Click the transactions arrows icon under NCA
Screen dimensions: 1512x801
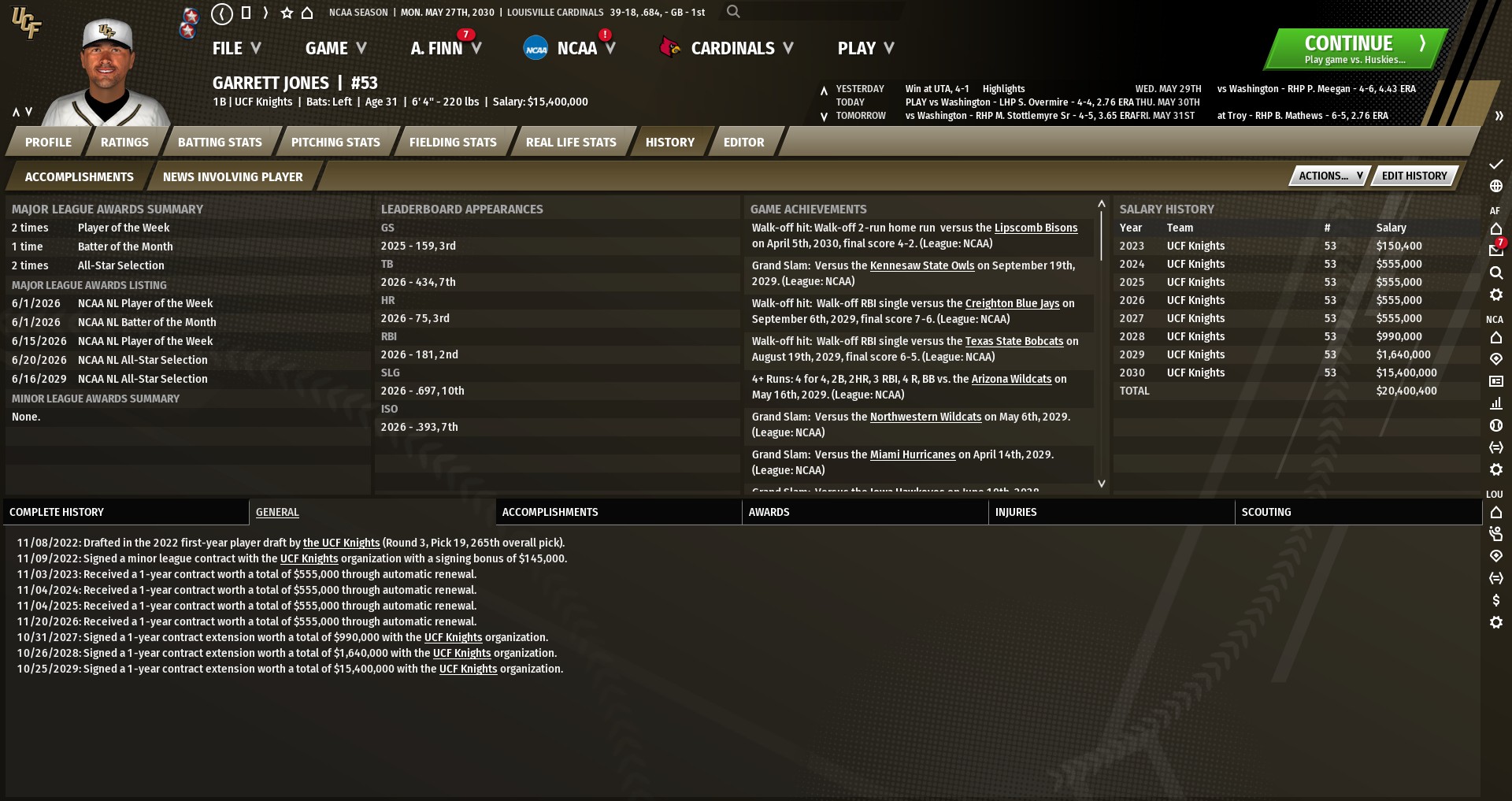pos(1496,447)
